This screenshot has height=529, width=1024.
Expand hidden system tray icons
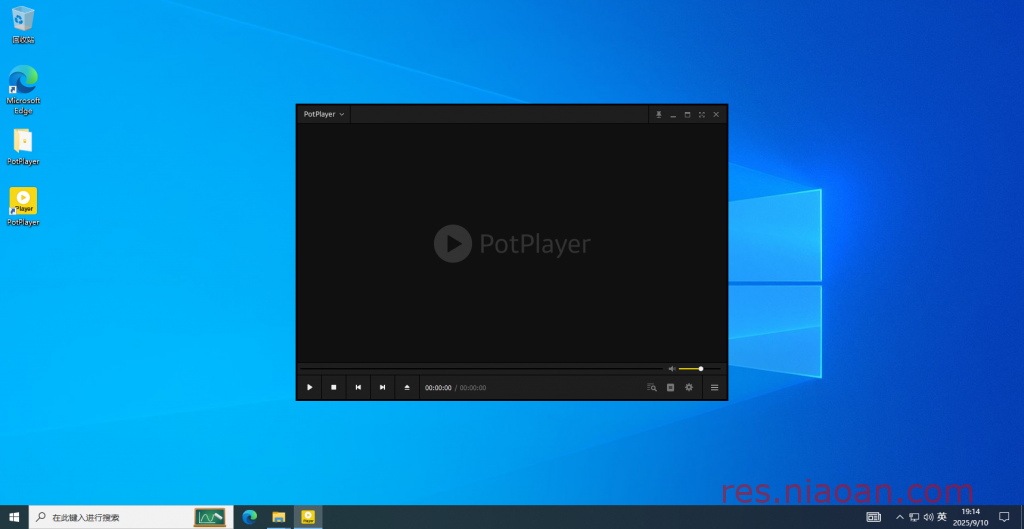point(900,517)
